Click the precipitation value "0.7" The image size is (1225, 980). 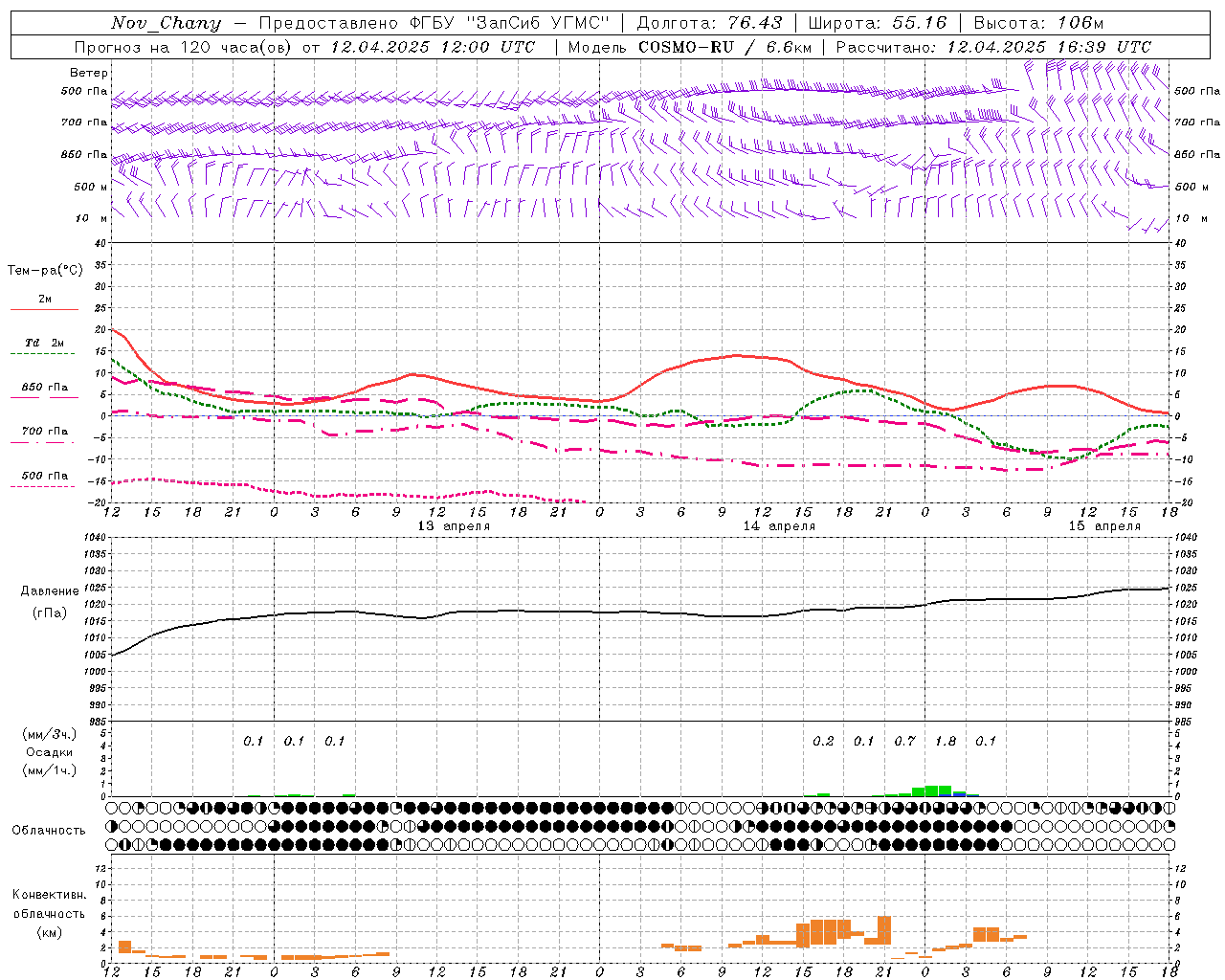(x=904, y=741)
